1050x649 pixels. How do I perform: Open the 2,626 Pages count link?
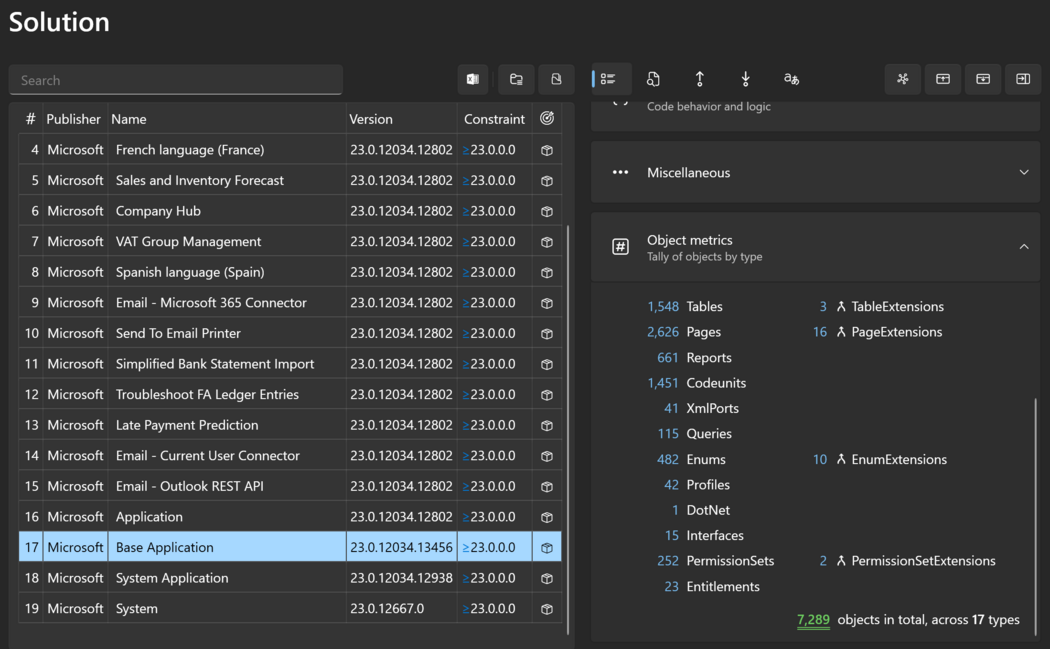tap(662, 332)
